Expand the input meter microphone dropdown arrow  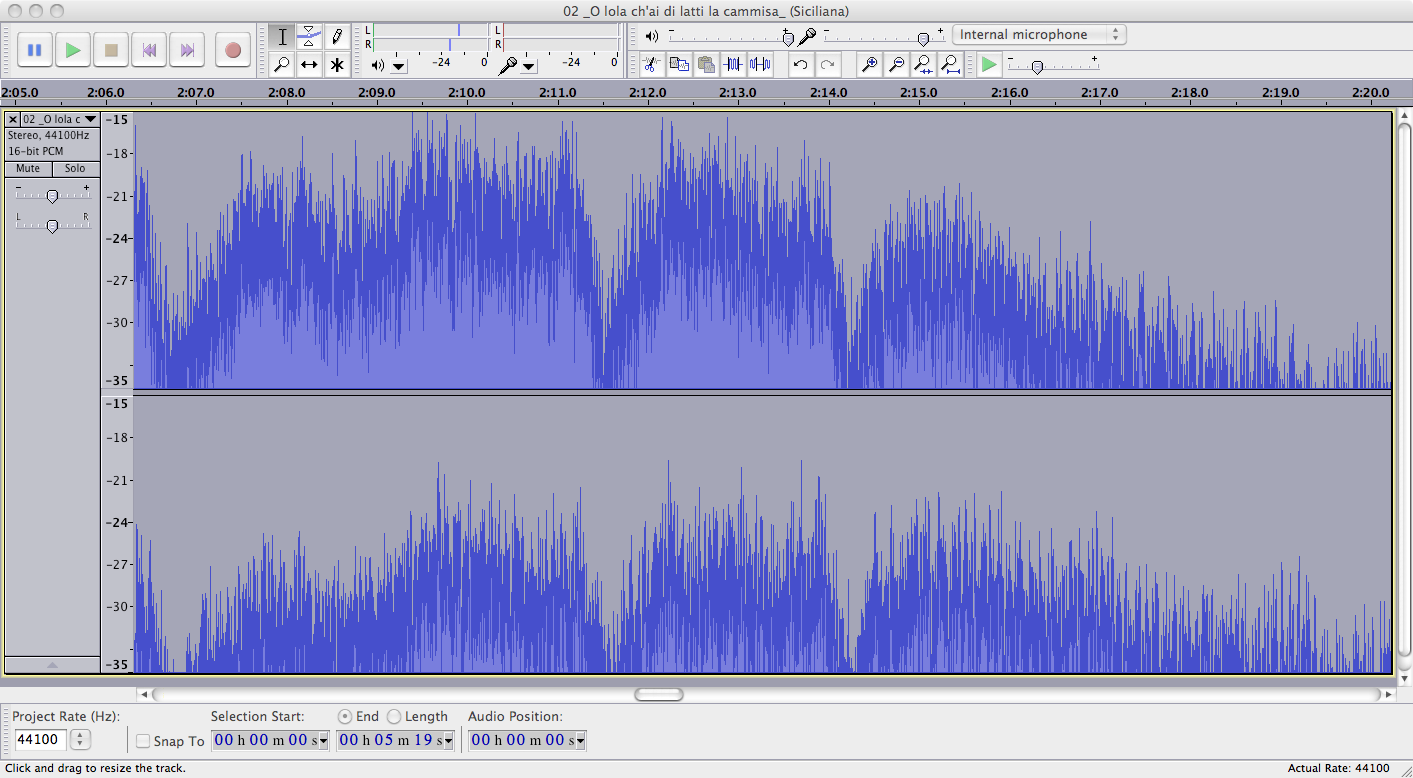tap(529, 67)
